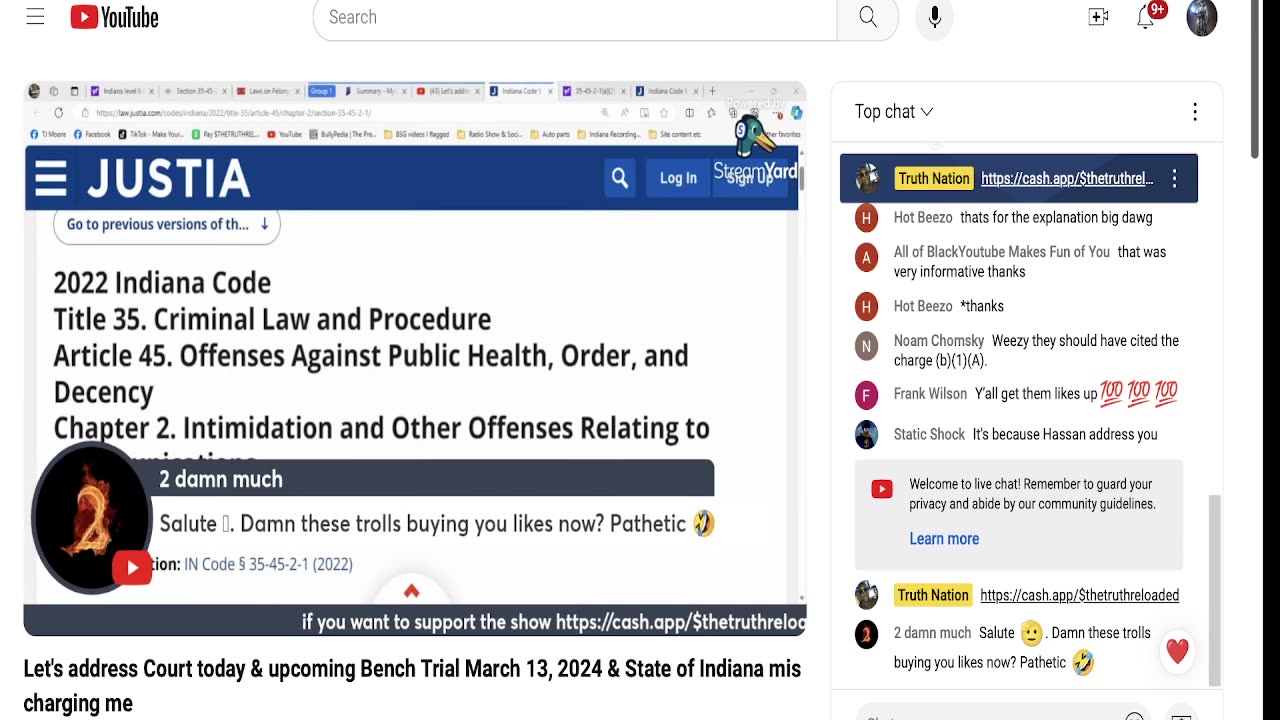Click the red YouTube badge on overlay
The width and height of the screenshot is (1280, 720).
click(x=132, y=569)
